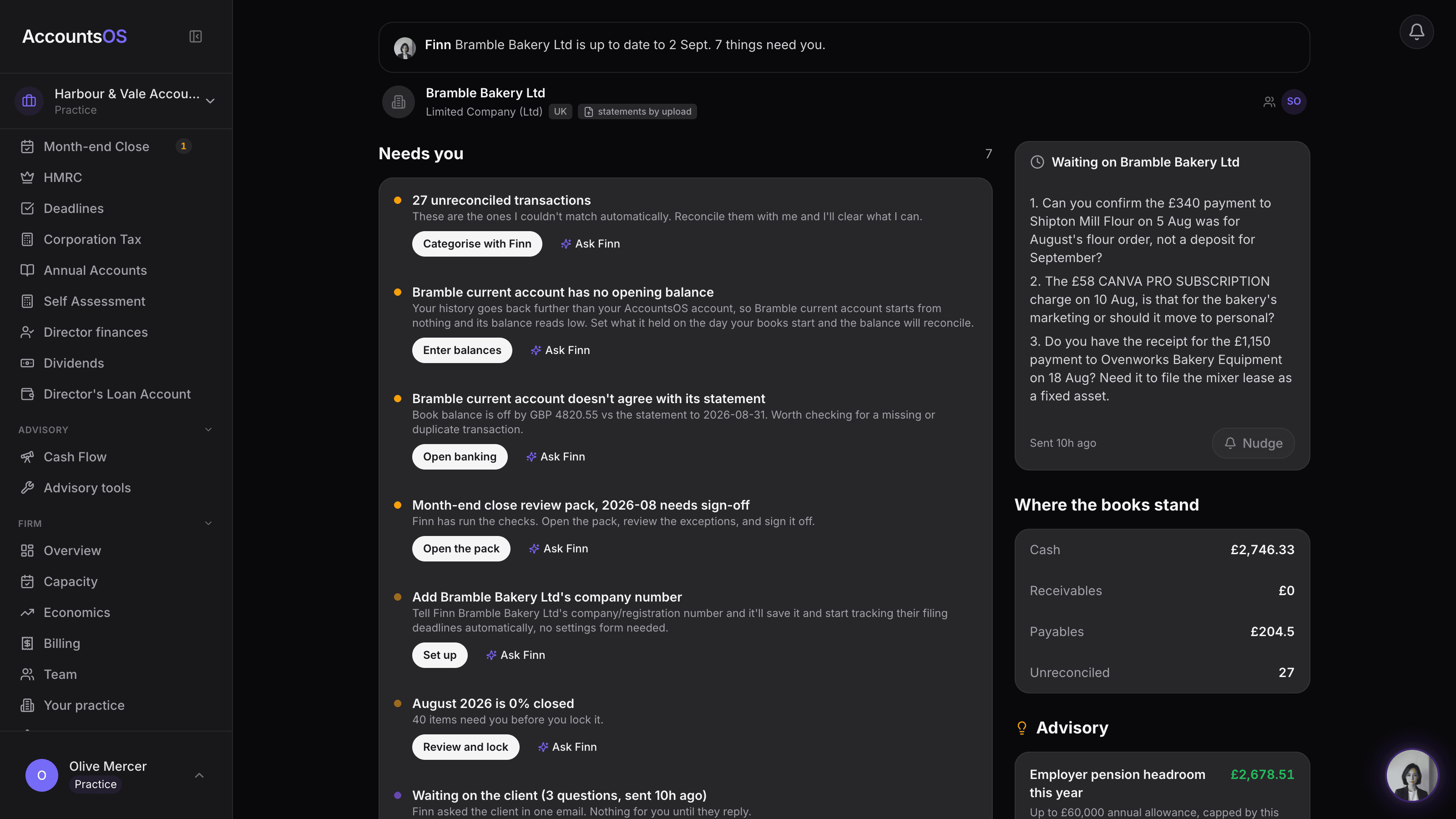
Task: Click the Bramble Bakery building icon
Action: tap(399, 102)
